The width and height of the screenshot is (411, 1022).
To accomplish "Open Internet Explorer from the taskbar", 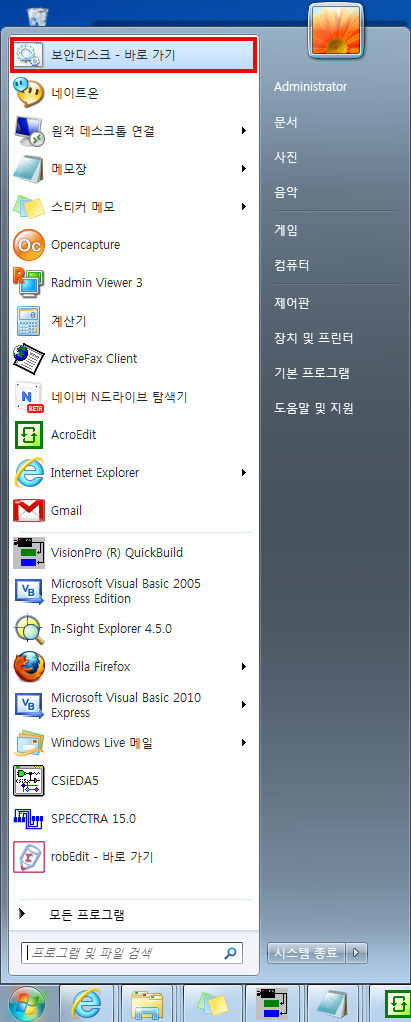I will point(87,1004).
